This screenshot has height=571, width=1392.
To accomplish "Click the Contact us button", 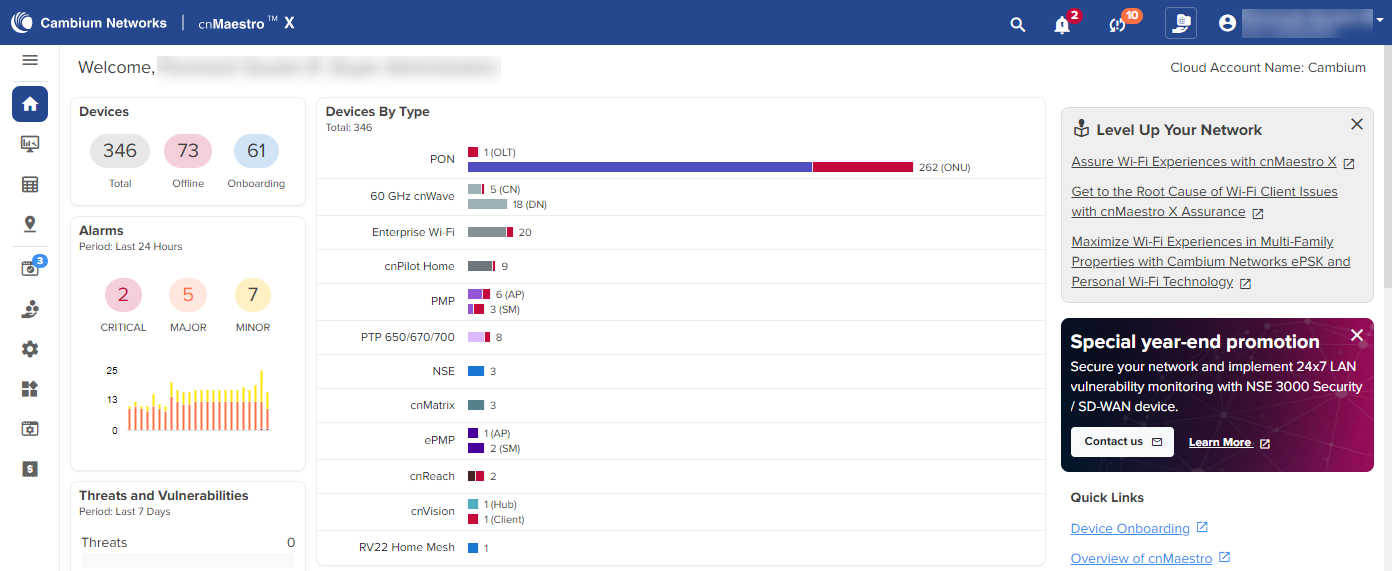I will [x=1121, y=442].
